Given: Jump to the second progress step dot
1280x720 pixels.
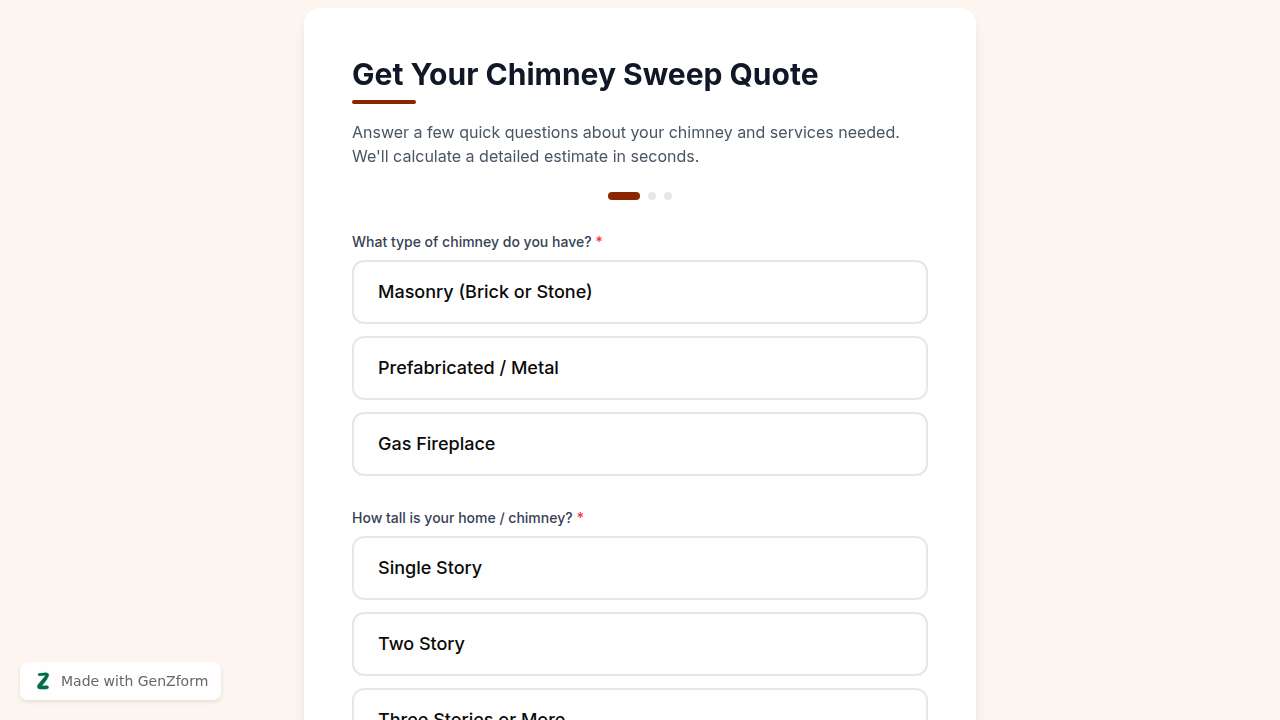Looking at the screenshot, I should (652, 196).
